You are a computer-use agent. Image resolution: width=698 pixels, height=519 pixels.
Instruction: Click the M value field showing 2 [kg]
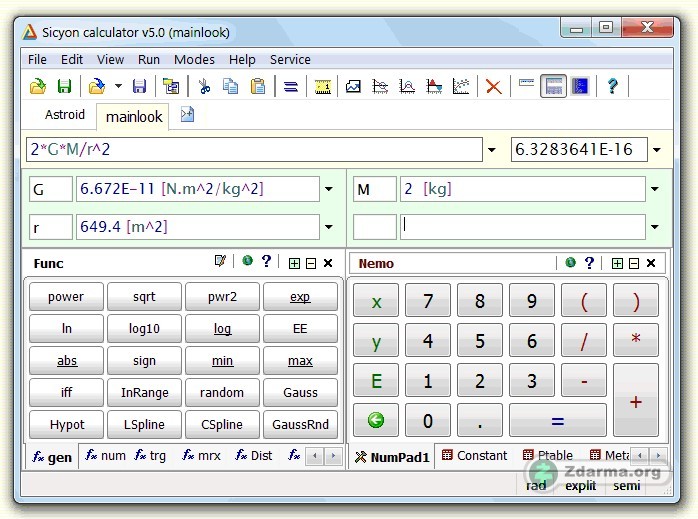coord(523,189)
